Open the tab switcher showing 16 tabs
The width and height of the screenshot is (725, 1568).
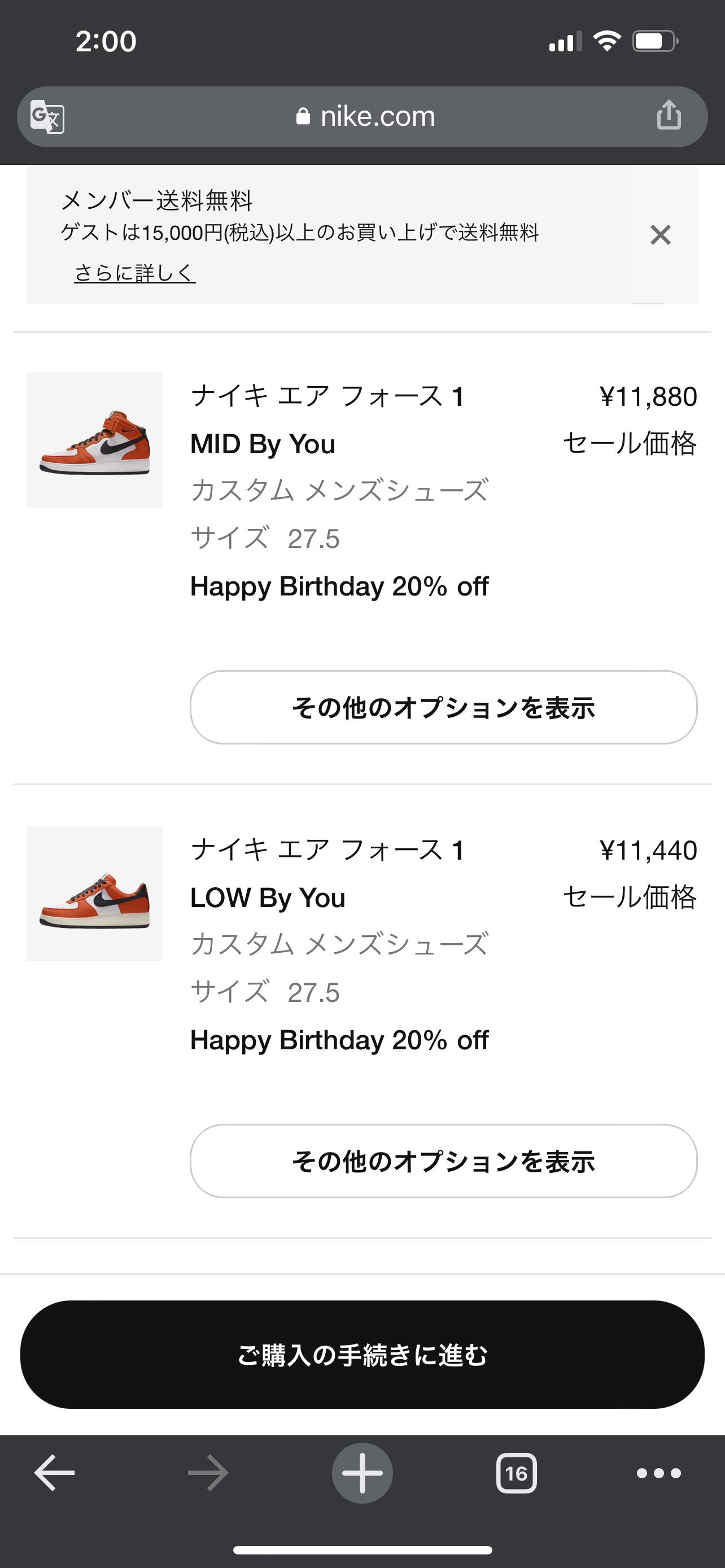pos(516,1473)
